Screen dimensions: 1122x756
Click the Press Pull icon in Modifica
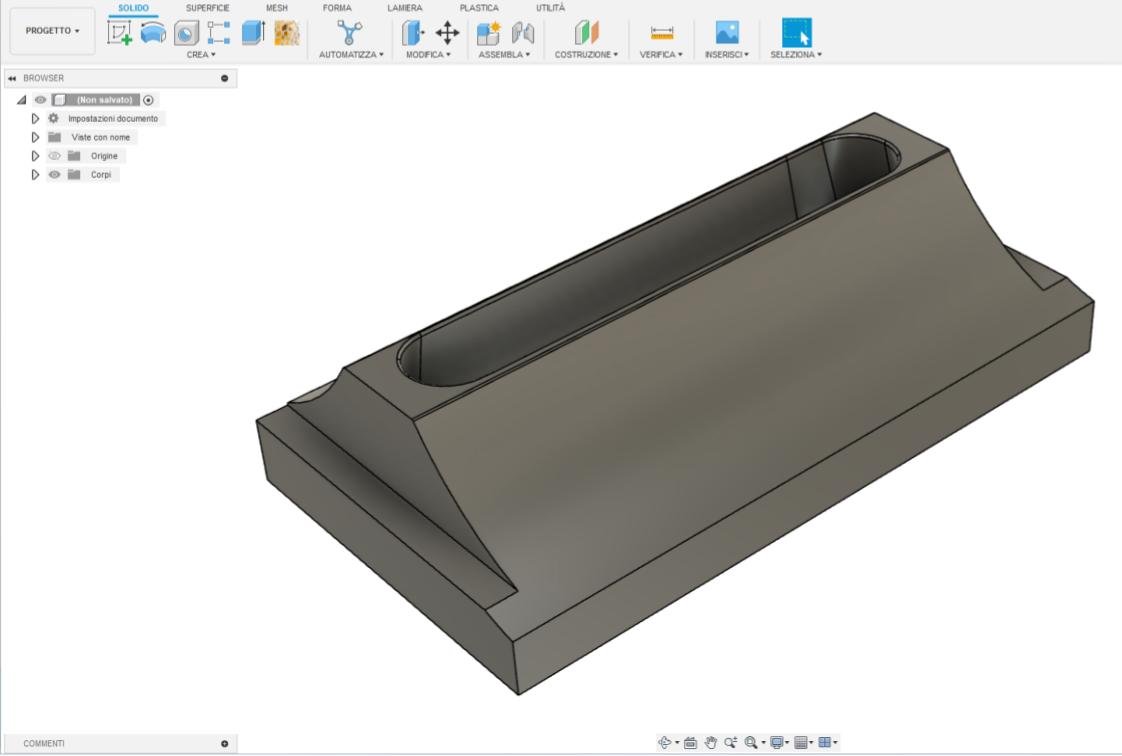click(x=413, y=33)
